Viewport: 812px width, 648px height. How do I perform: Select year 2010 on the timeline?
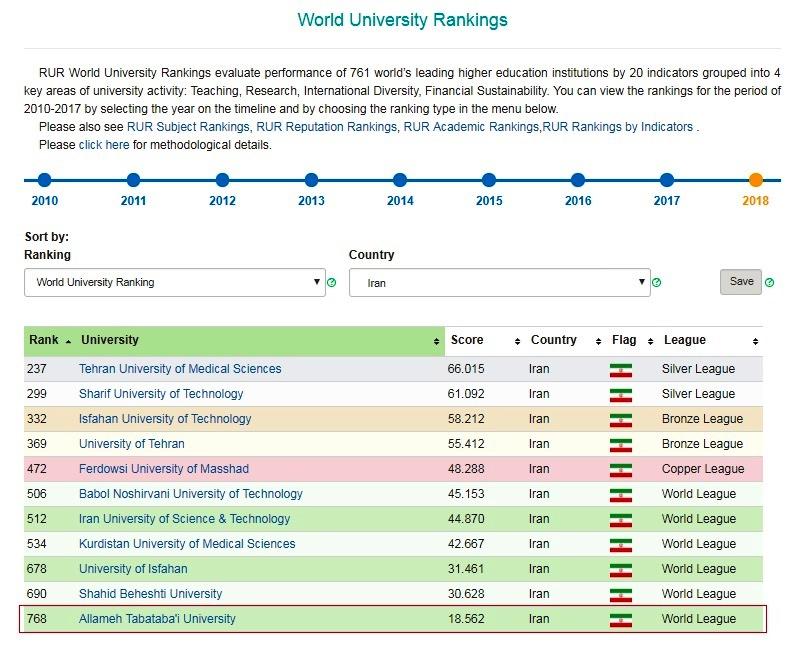(x=45, y=180)
